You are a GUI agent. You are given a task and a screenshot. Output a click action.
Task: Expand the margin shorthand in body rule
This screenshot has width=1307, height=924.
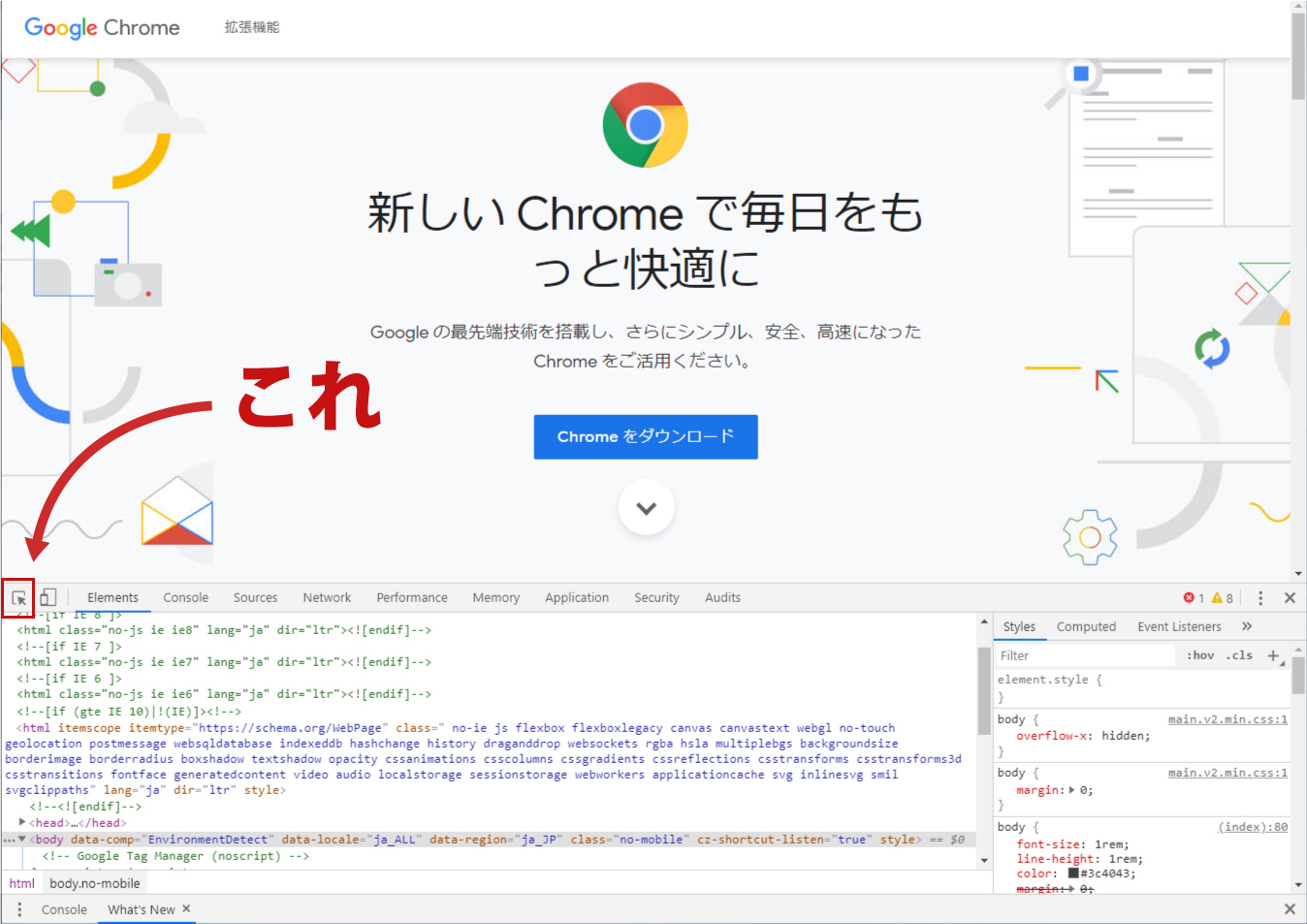(1071, 790)
